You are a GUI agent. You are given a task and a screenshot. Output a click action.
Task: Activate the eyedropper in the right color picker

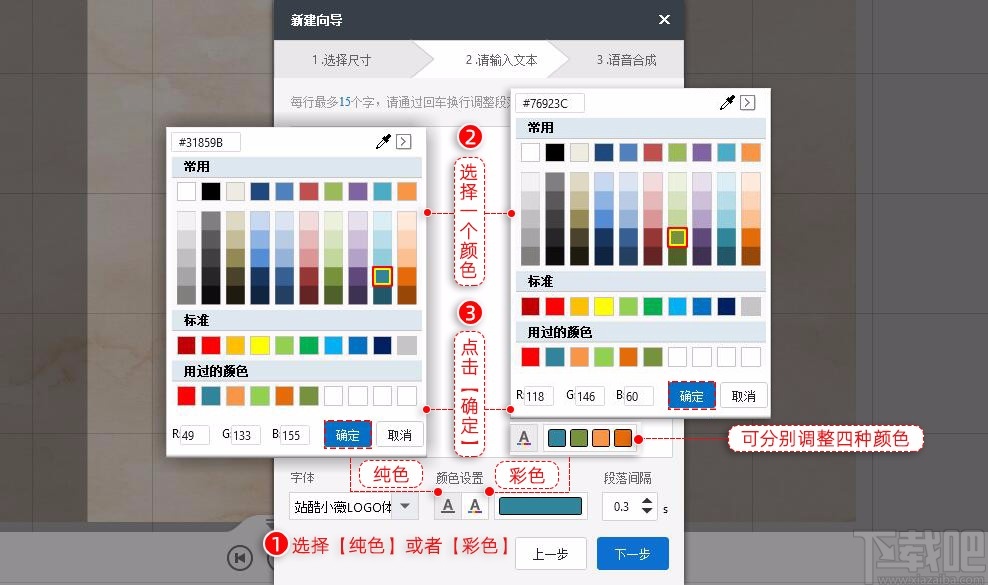coord(727,102)
